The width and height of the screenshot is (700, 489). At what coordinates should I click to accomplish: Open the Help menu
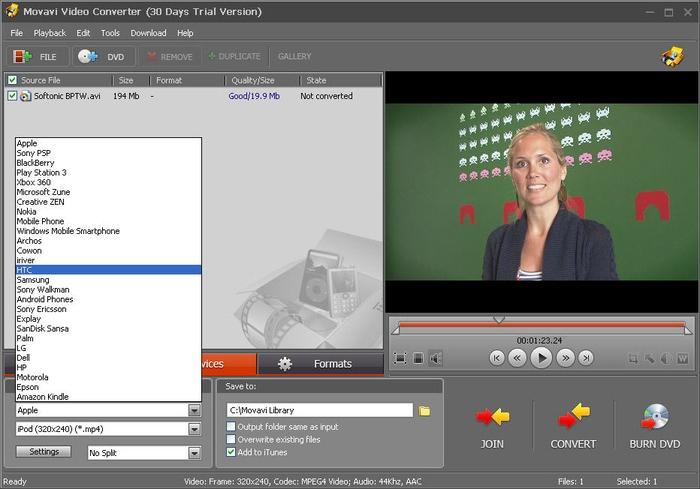[185, 33]
